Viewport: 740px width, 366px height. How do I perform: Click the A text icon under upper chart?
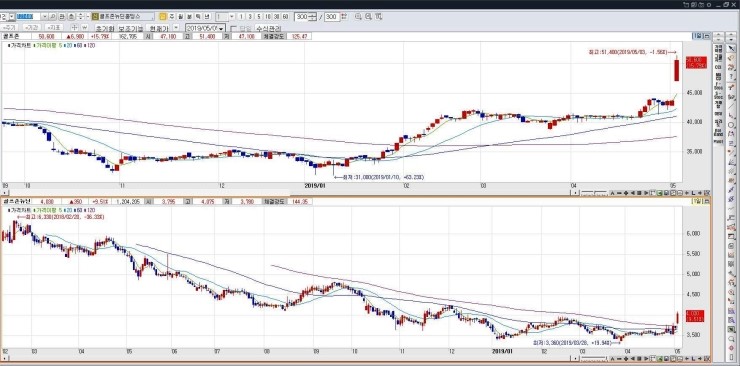point(612,193)
